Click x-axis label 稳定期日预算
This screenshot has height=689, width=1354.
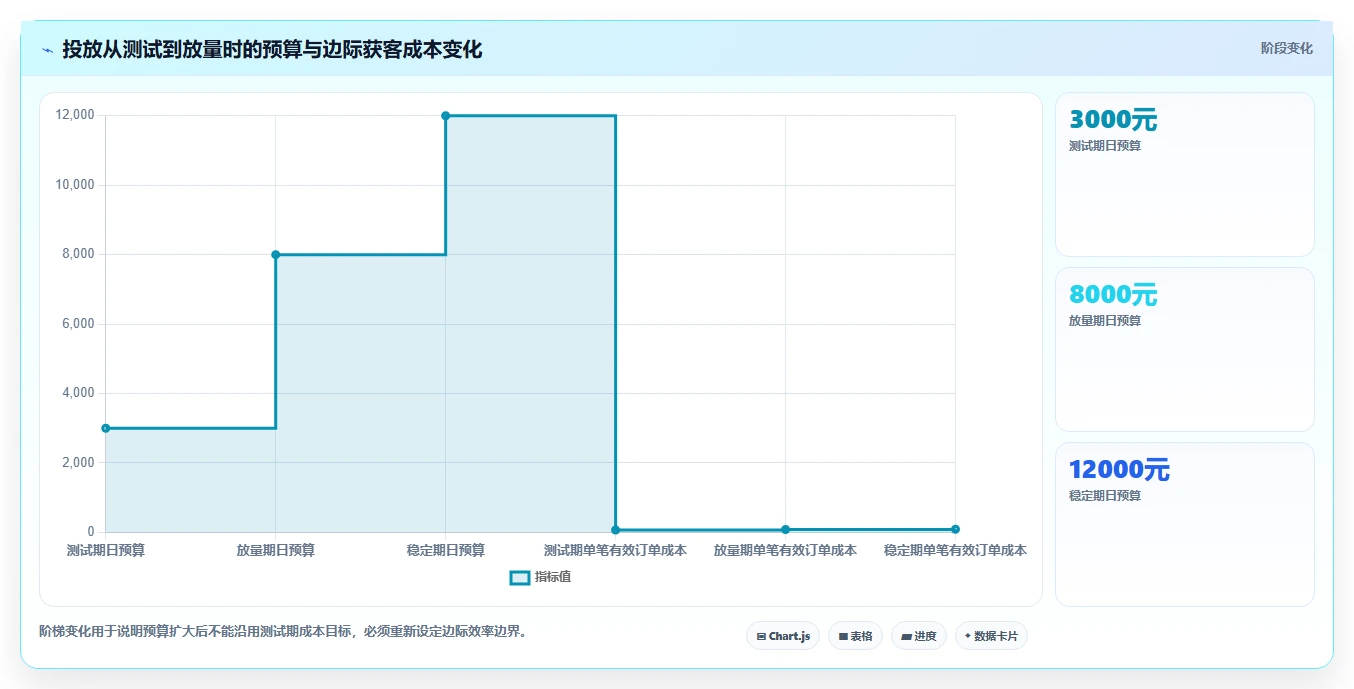tap(445, 550)
